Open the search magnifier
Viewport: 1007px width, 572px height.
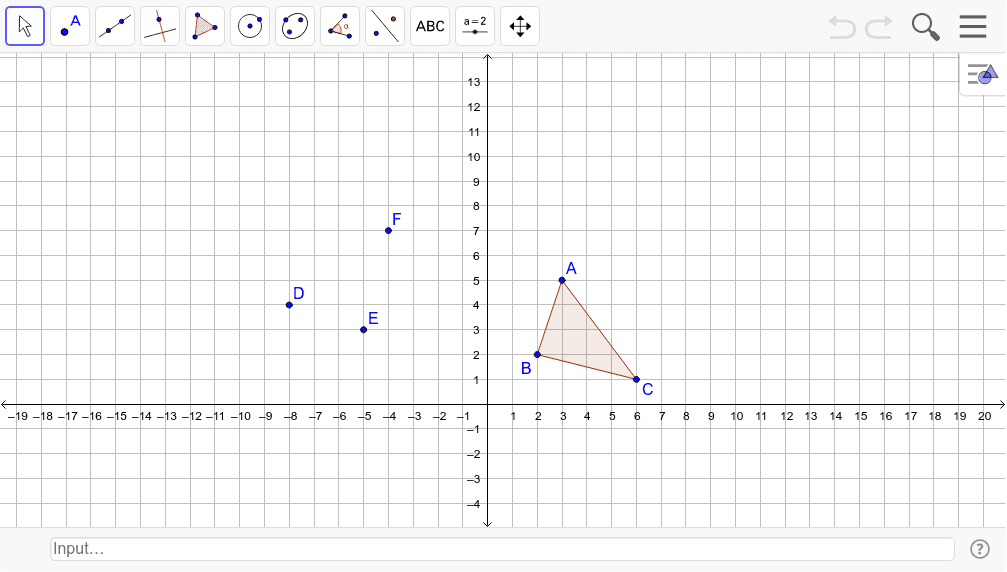point(925,27)
